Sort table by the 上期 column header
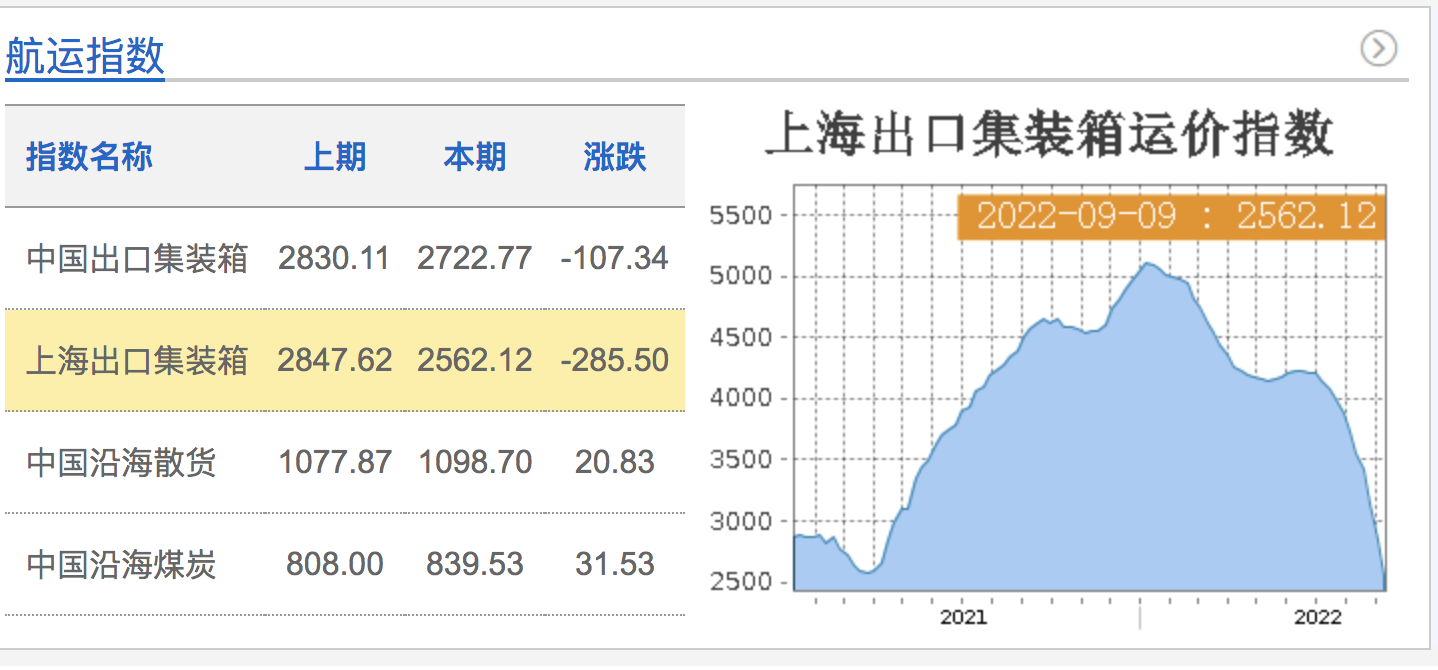Image resolution: width=1438 pixels, height=670 pixels. coord(336,157)
